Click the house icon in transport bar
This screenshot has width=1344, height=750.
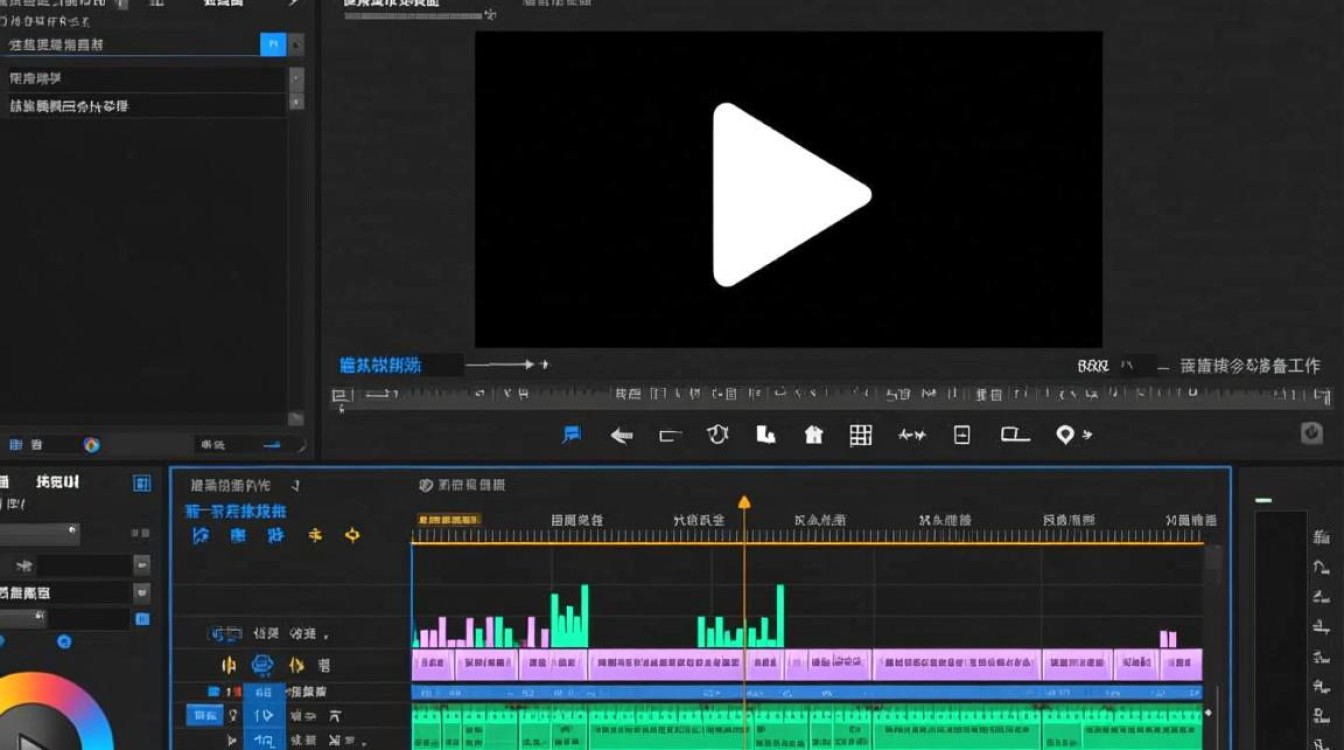(x=813, y=435)
